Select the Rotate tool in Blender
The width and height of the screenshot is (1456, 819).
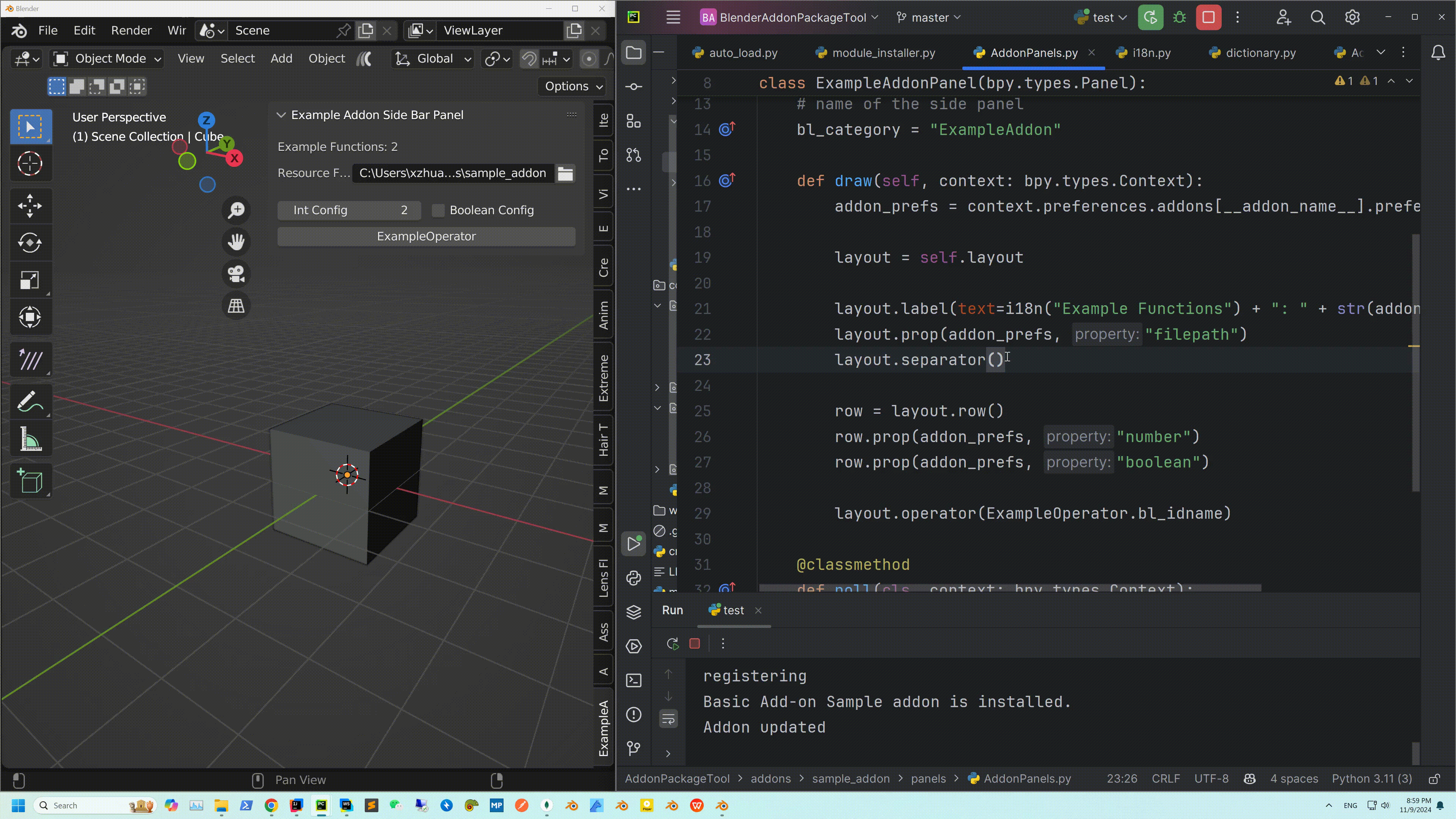[30, 243]
